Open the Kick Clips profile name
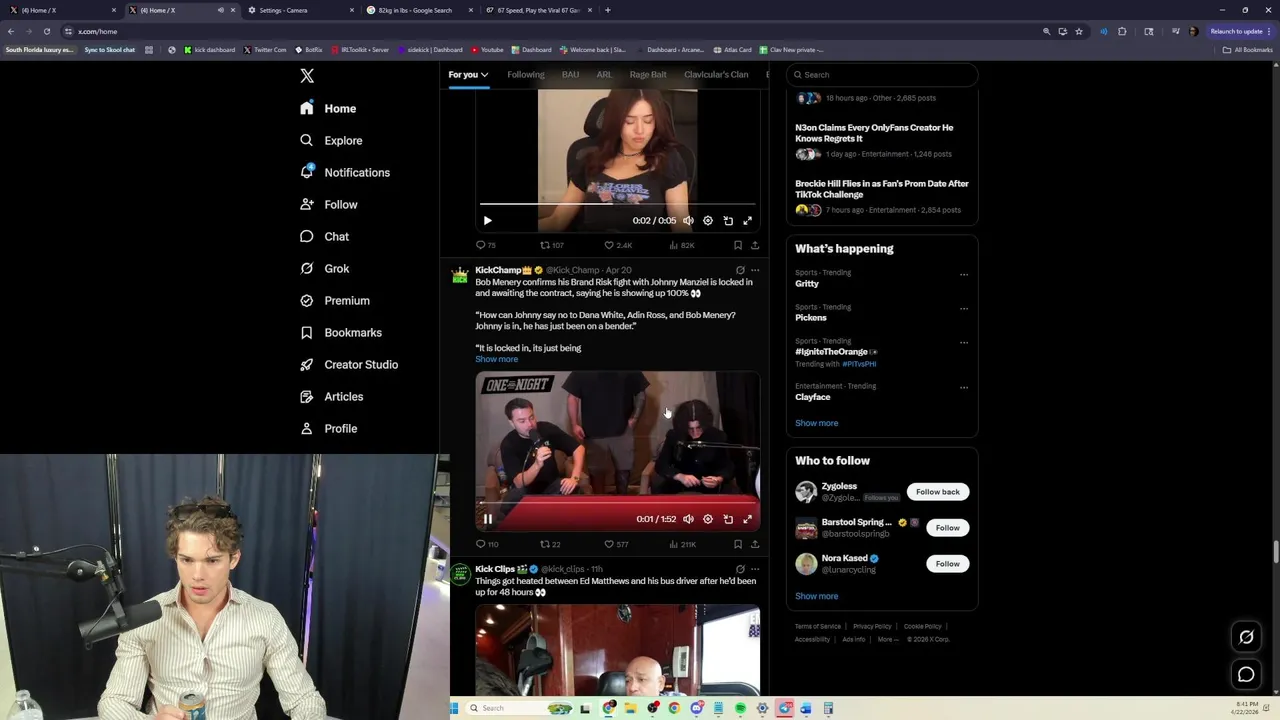Image resolution: width=1280 pixels, height=720 pixels. pyautogui.click(x=495, y=569)
